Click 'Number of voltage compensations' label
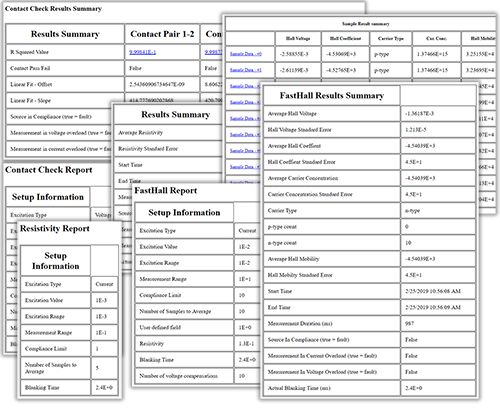The width and height of the screenshot is (500, 408). coord(178,376)
